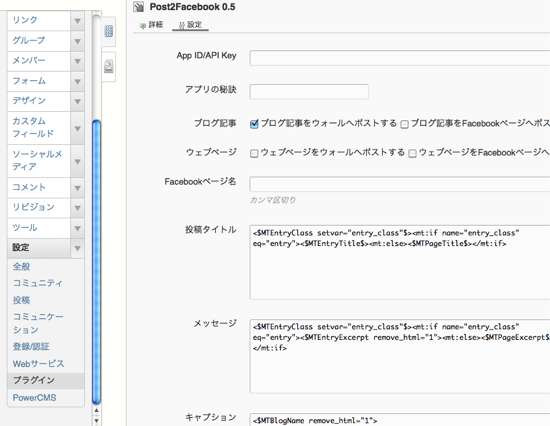Click the sidebar scroll down arrow
550x426 pixels.
coord(96,420)
